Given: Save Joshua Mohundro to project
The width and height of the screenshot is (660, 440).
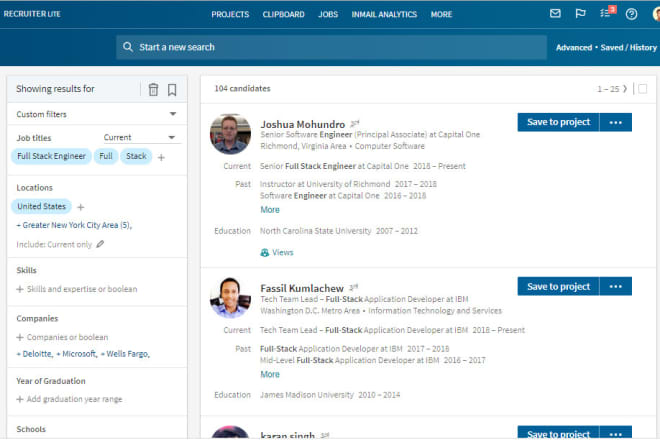Looking at the screenshot, I should [558, 122].
